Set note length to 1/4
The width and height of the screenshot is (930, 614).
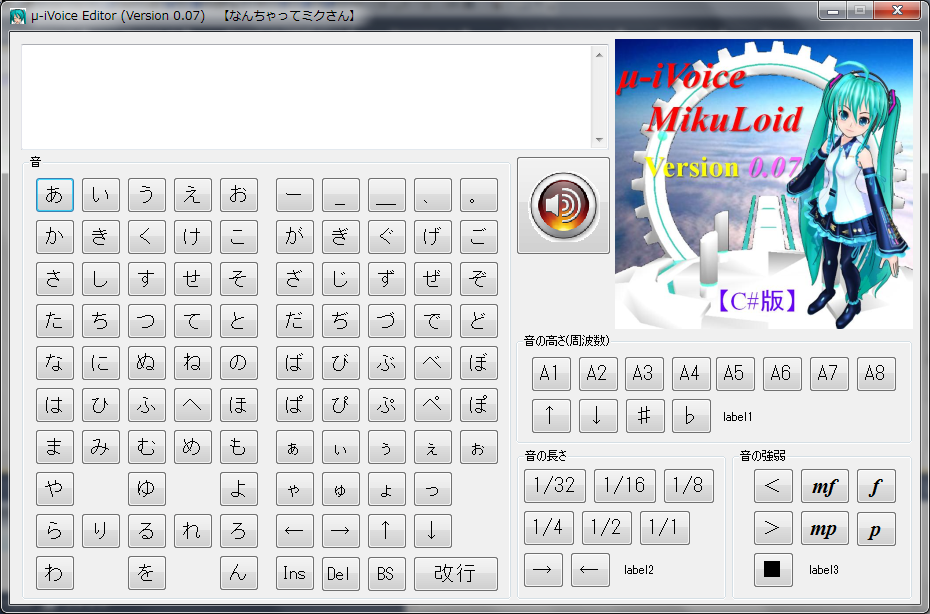click(549, 527)
